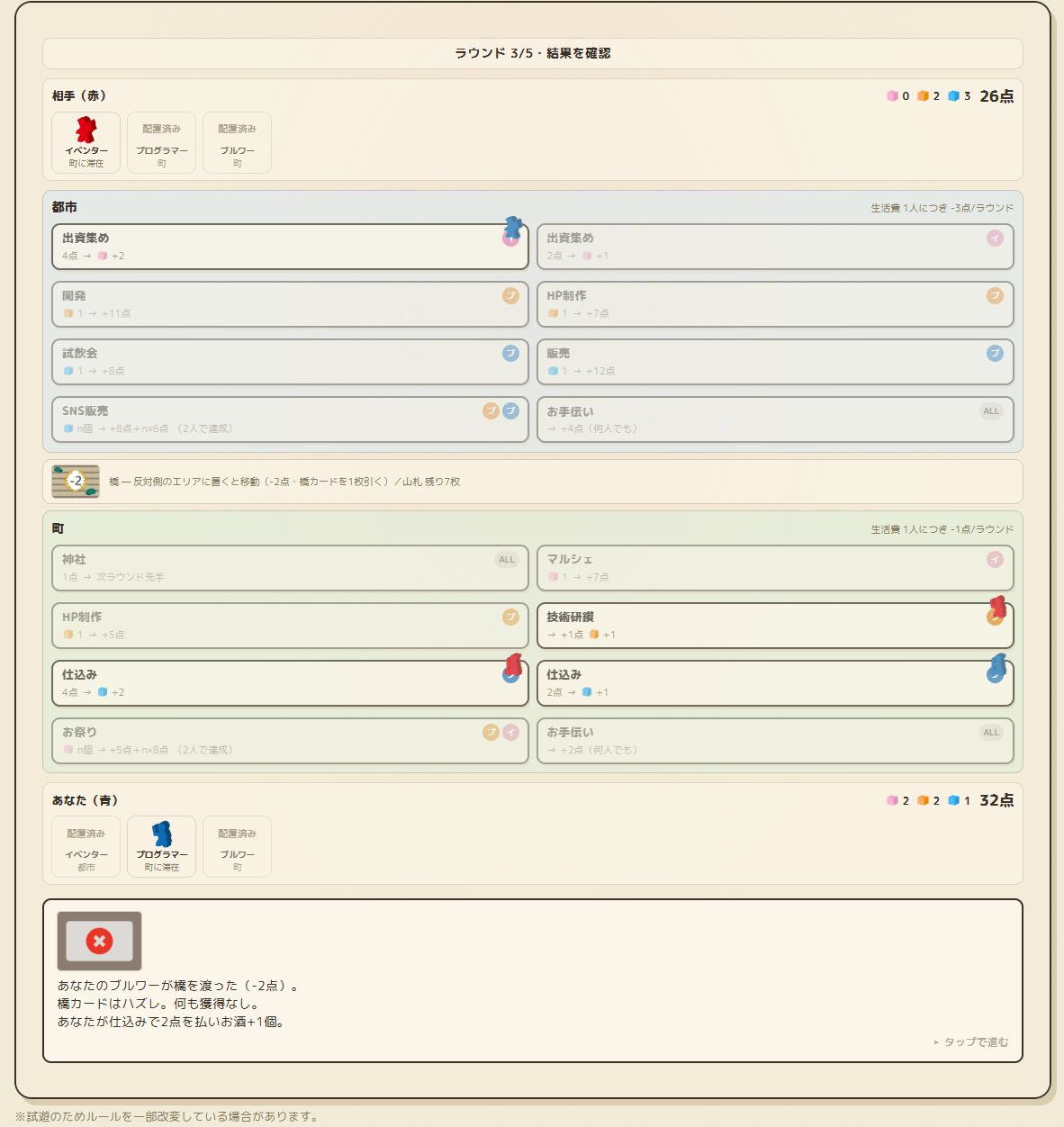Click the blue ブ badge on SNS販売 slot
1064x1127 pixels.
[510, 410]
